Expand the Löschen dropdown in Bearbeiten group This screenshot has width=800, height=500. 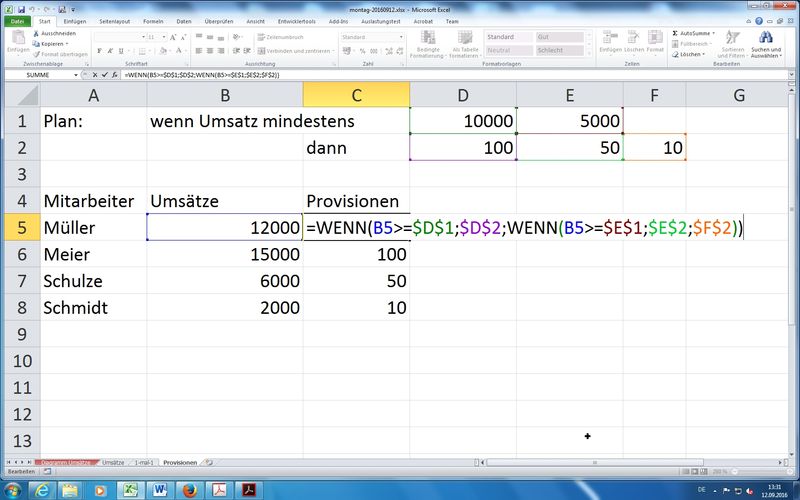(x=703, y=54)
